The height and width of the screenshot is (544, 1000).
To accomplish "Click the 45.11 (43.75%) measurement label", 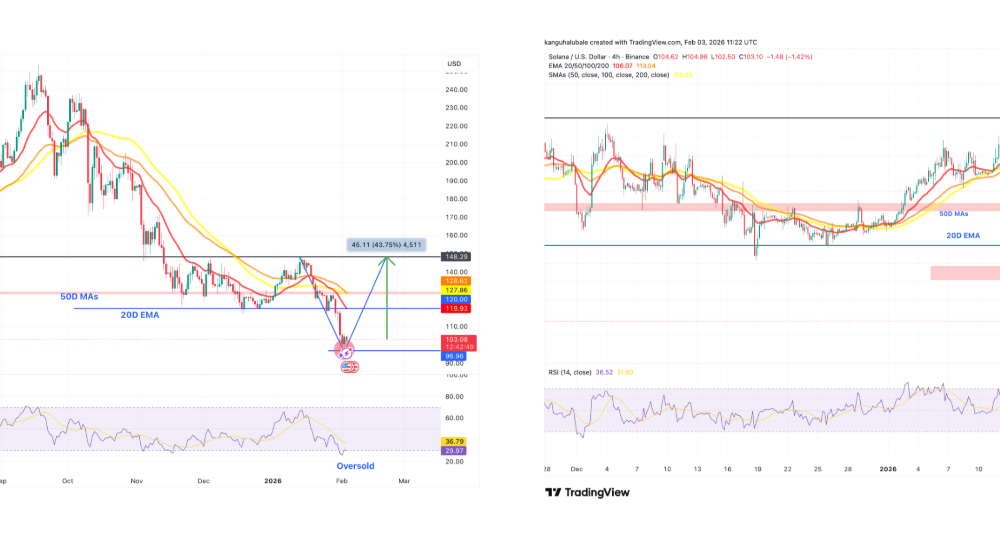I will pos(387,244).
